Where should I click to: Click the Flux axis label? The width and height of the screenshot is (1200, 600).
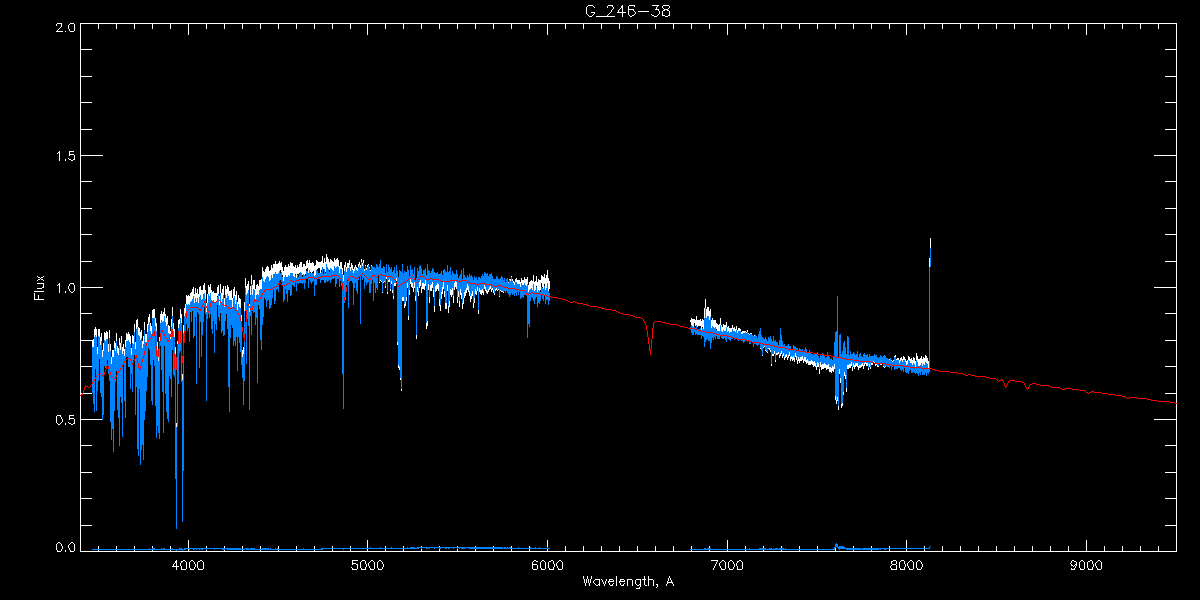click(x=39, y=288)
